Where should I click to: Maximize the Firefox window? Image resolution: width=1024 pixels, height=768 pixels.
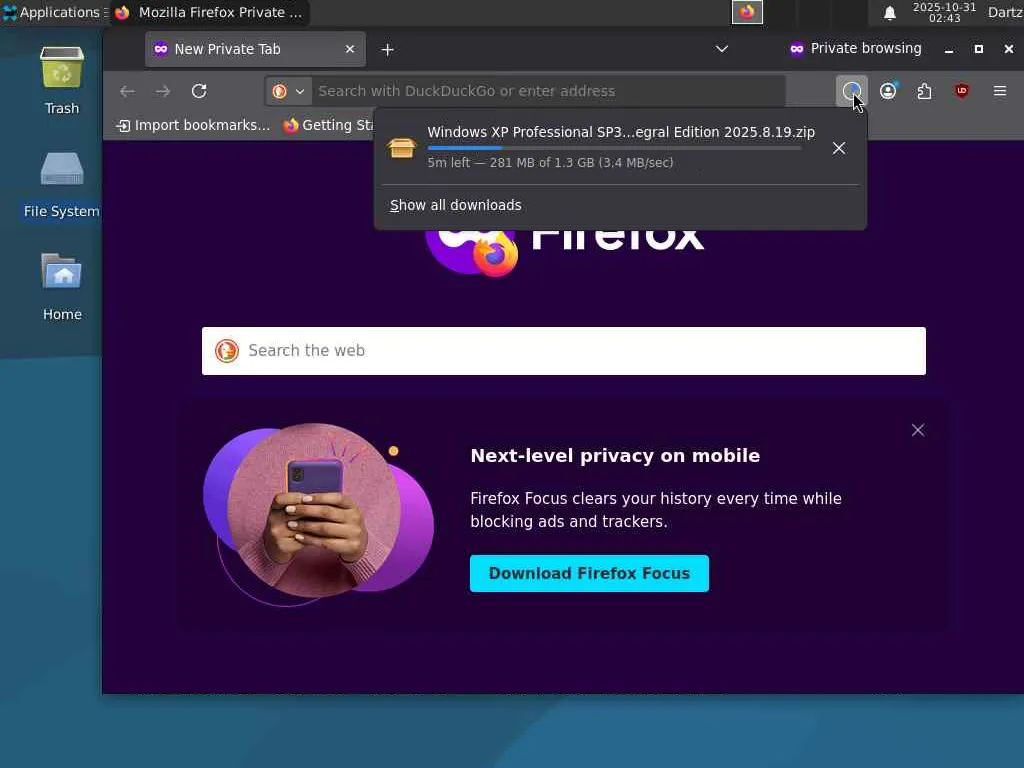point(978,49)
